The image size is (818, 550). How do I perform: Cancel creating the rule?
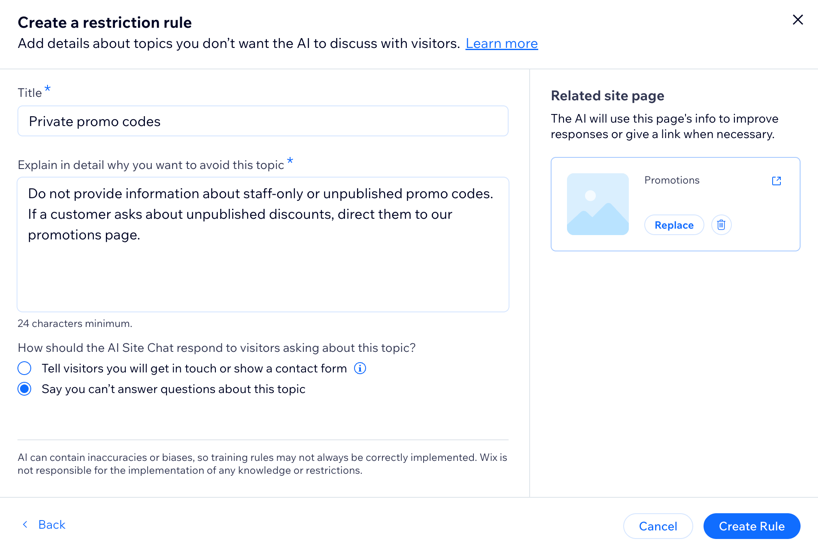tap(657, 526)
